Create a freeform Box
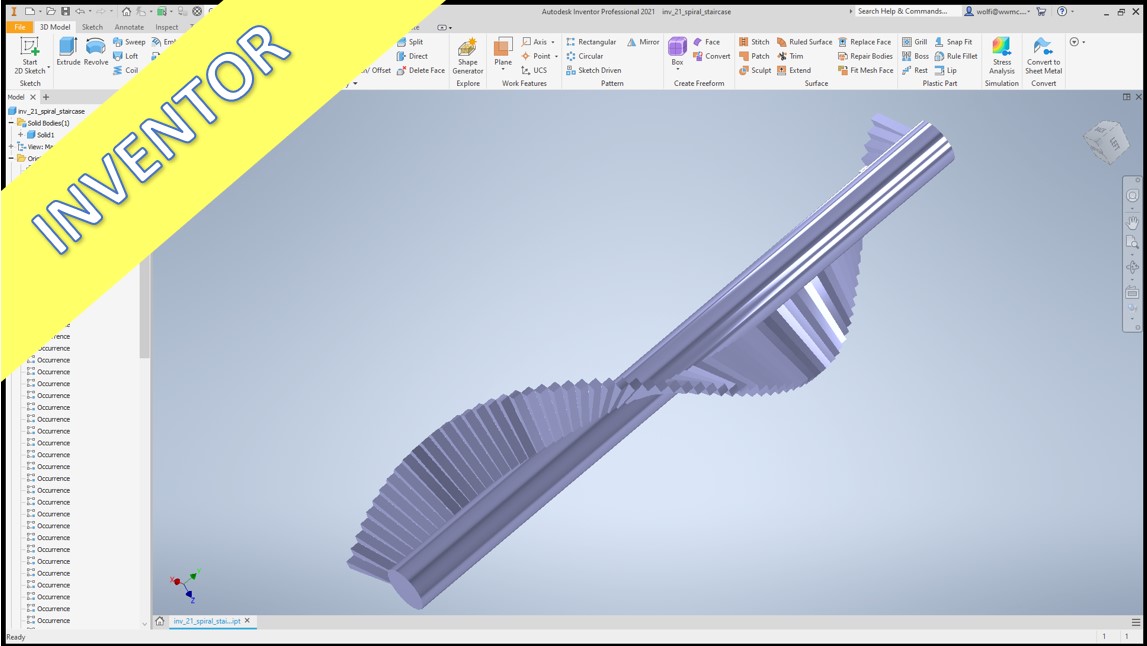This screenshot has height=646, width=1147. [x=677, y=50]
